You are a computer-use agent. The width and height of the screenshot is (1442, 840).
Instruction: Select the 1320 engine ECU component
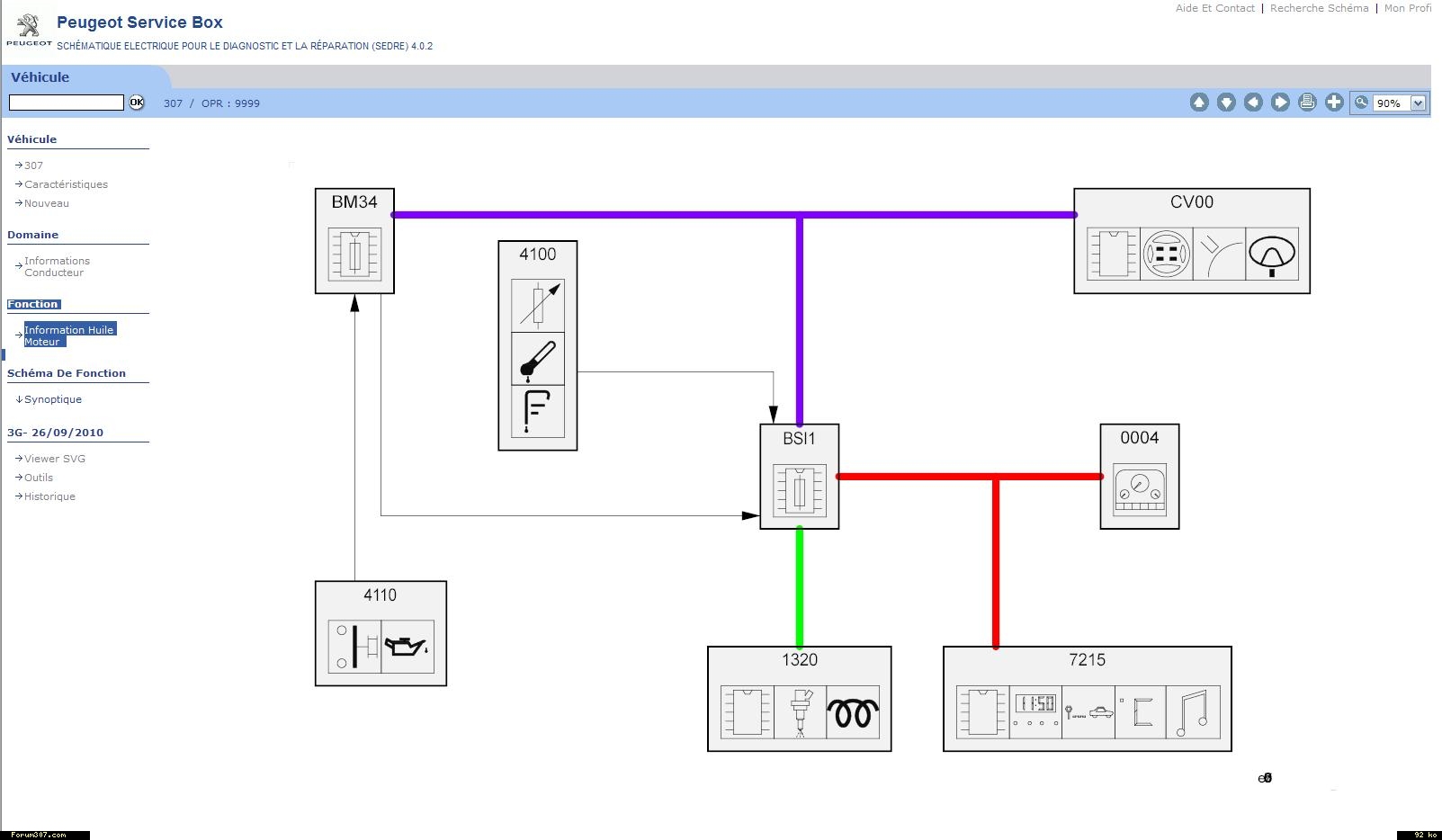coord(799,699)
